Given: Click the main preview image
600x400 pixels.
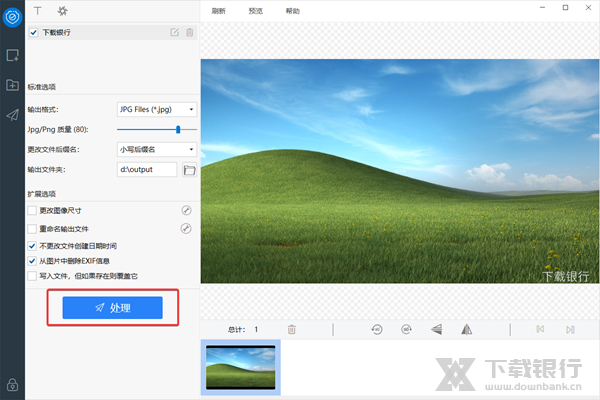Looking at the screenshot, I should 400,171.
